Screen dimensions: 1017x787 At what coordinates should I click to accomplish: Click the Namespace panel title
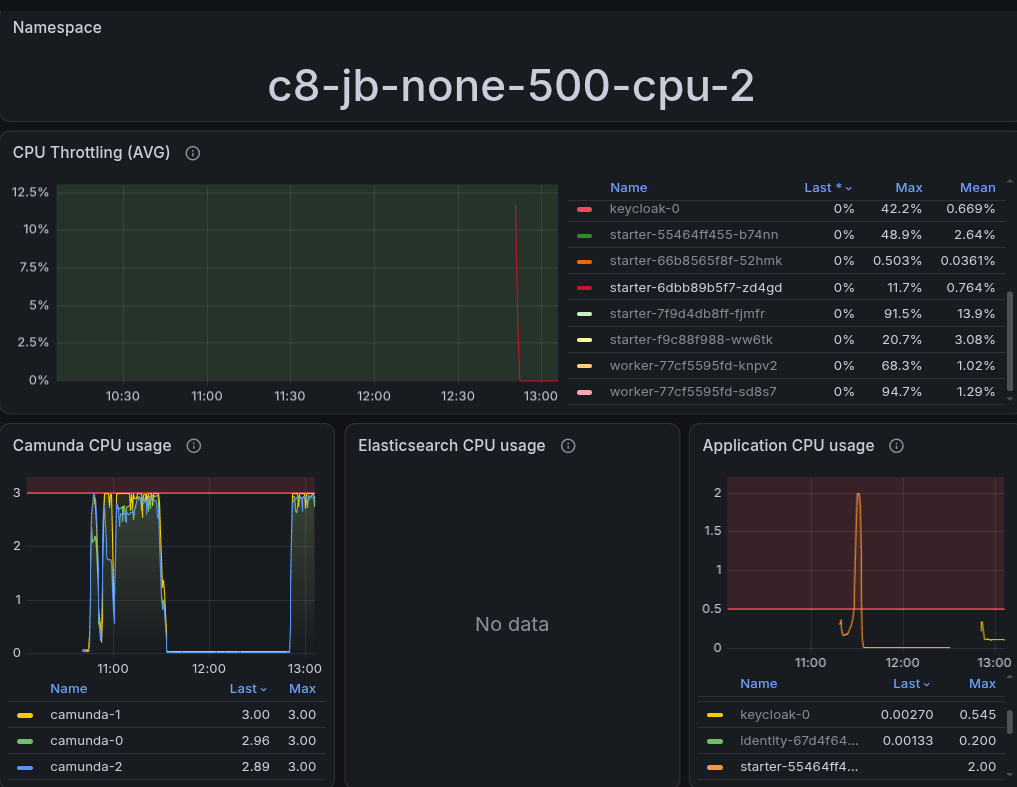(57, 27)
